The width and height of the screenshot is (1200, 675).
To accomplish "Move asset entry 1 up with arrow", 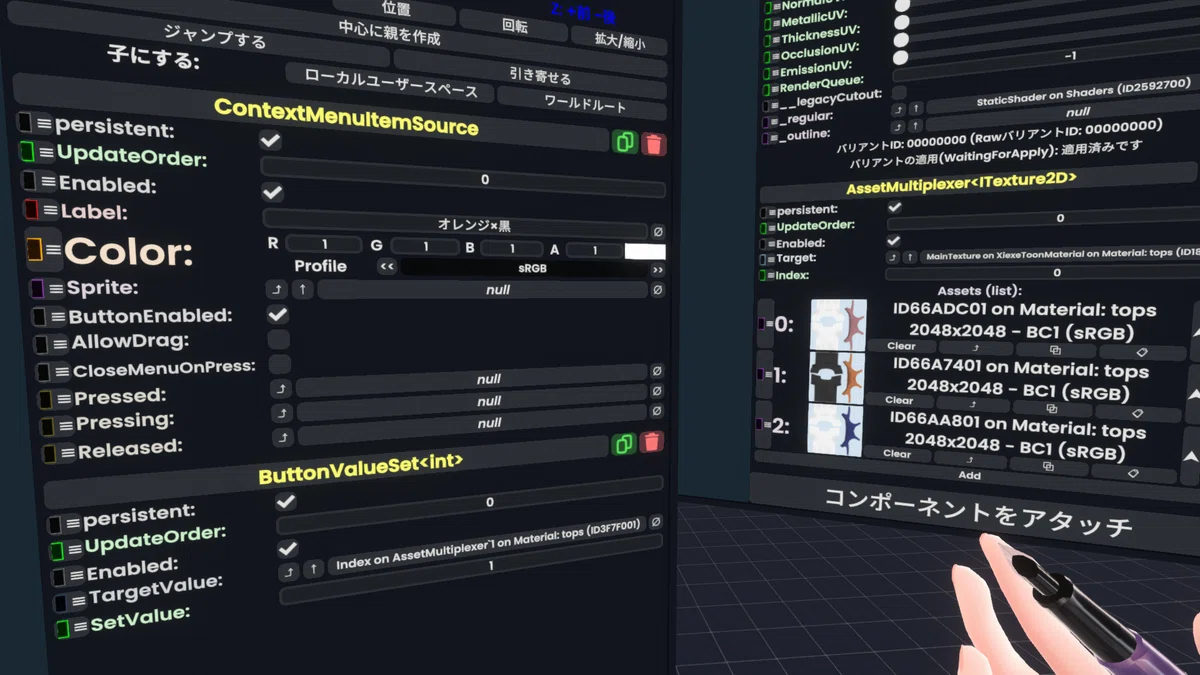I will pyautogui.click(x=1194, y=393).
